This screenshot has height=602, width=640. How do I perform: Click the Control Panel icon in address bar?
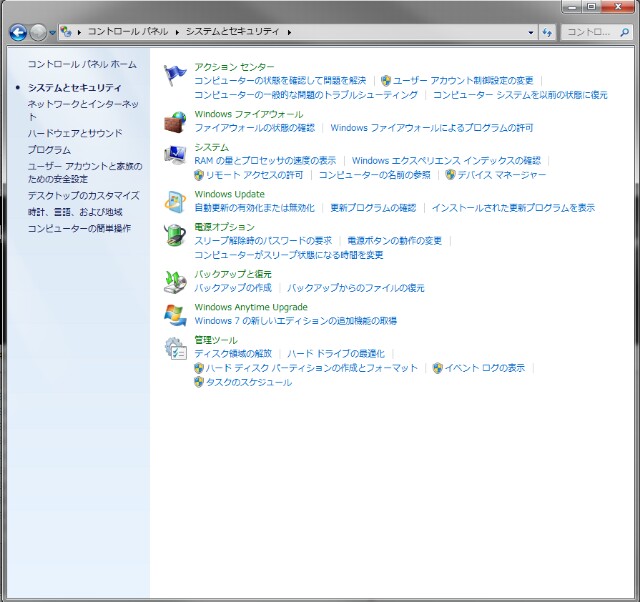click(x=66, y=31)
